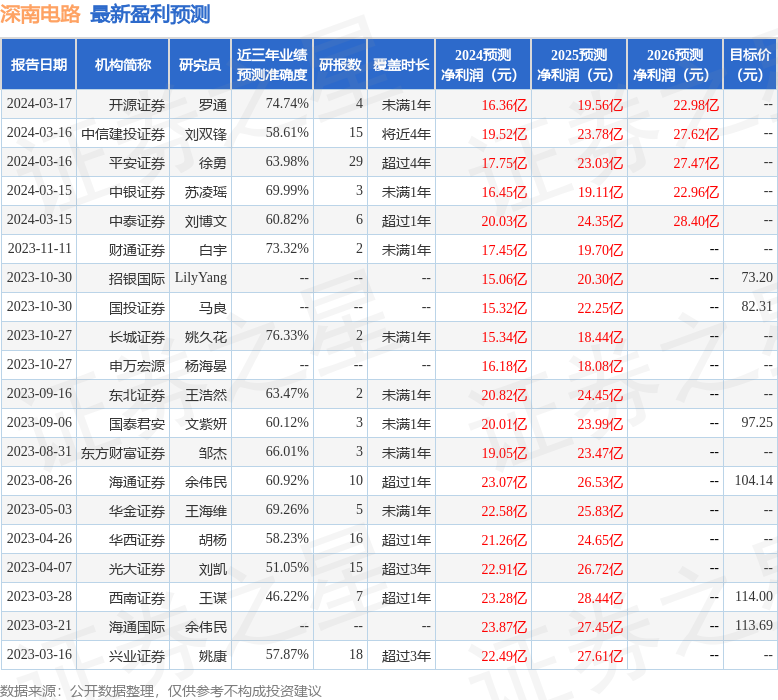Click the target price 73.20
Viewport: 778px width, 700px height.
point(757,277)
